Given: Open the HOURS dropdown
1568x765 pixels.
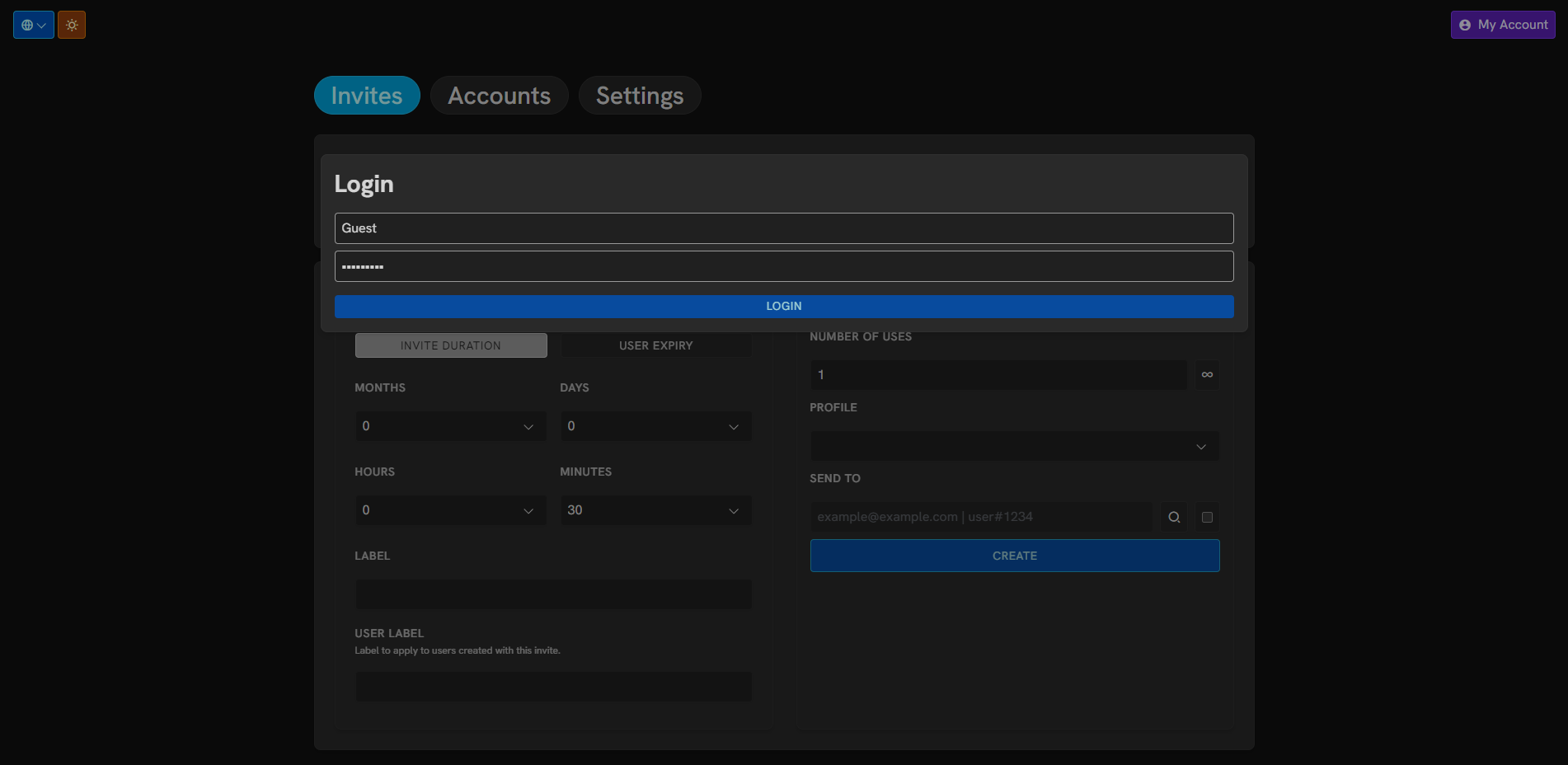Looking at the screenshot, I should (450, 510).
